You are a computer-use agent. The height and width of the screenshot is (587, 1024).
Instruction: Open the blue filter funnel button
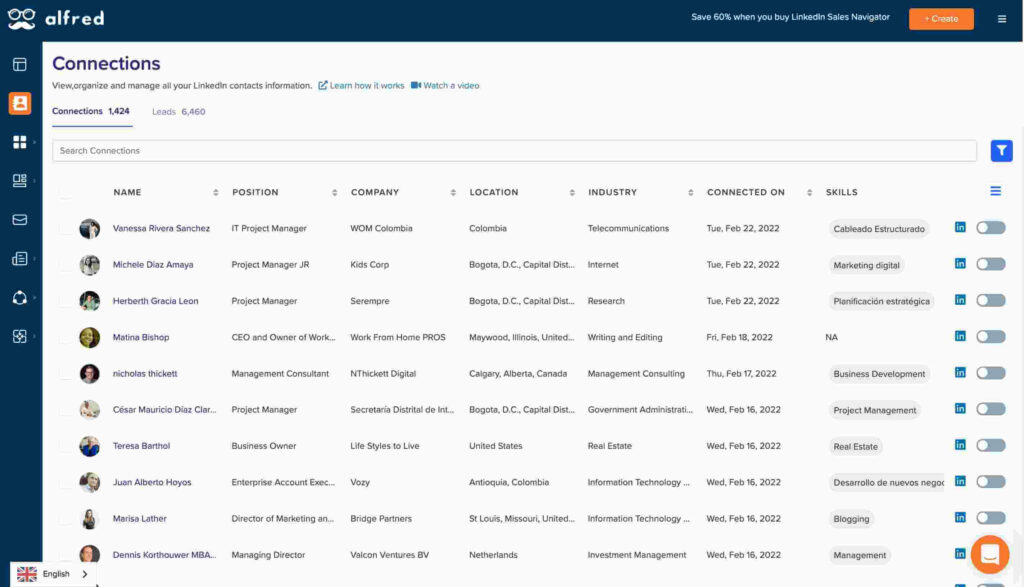click(1001, 151)
